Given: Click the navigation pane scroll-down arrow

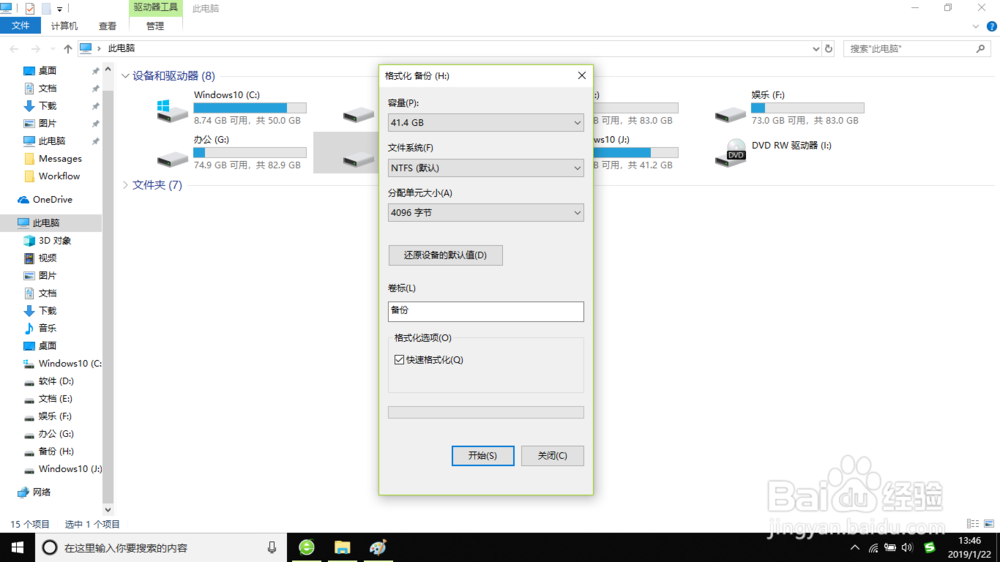Looking at the screenshot, I should (x=108, y=510).
